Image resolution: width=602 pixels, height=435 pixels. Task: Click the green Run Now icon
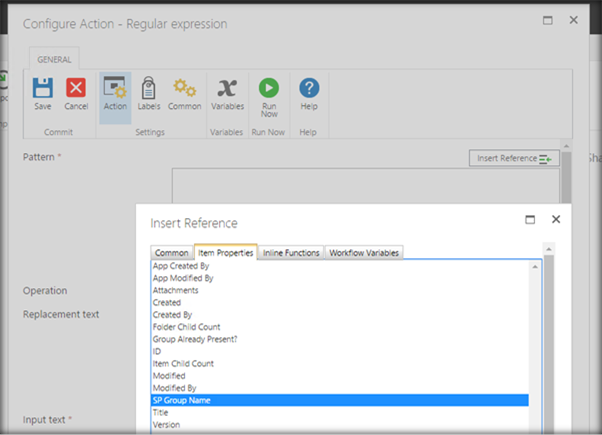[x=269, y=88]
